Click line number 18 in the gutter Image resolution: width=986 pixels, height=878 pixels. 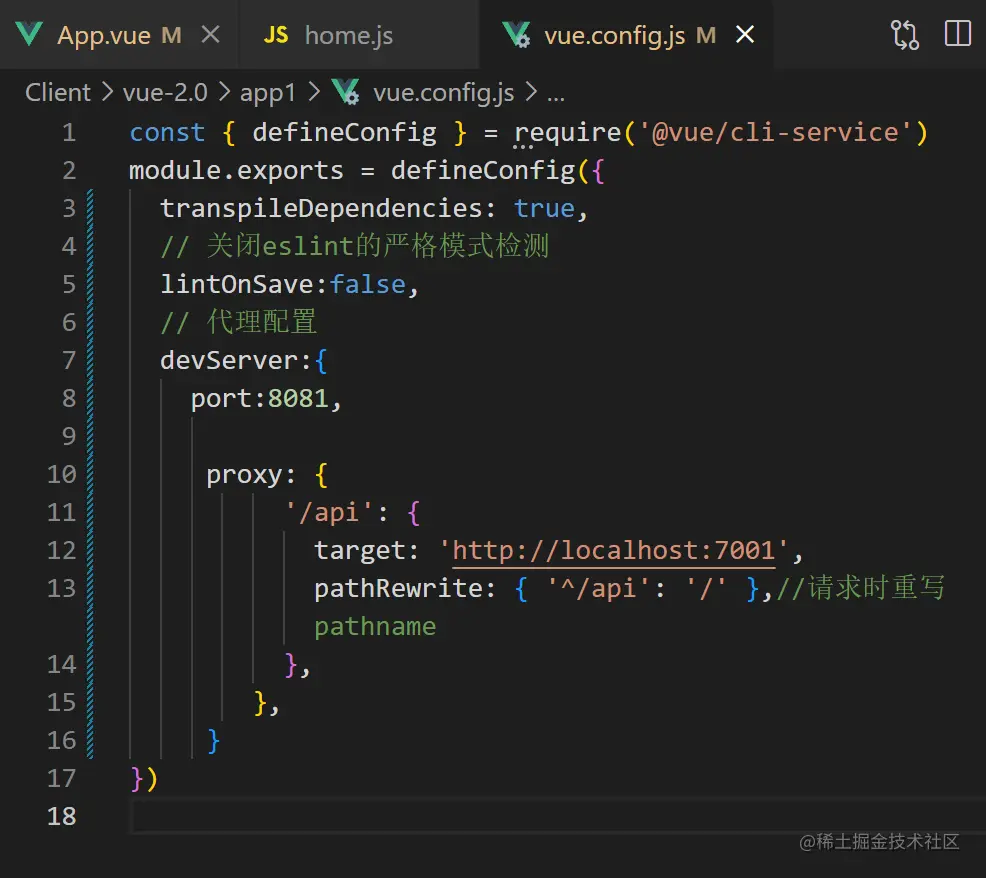tap(62, 816)
